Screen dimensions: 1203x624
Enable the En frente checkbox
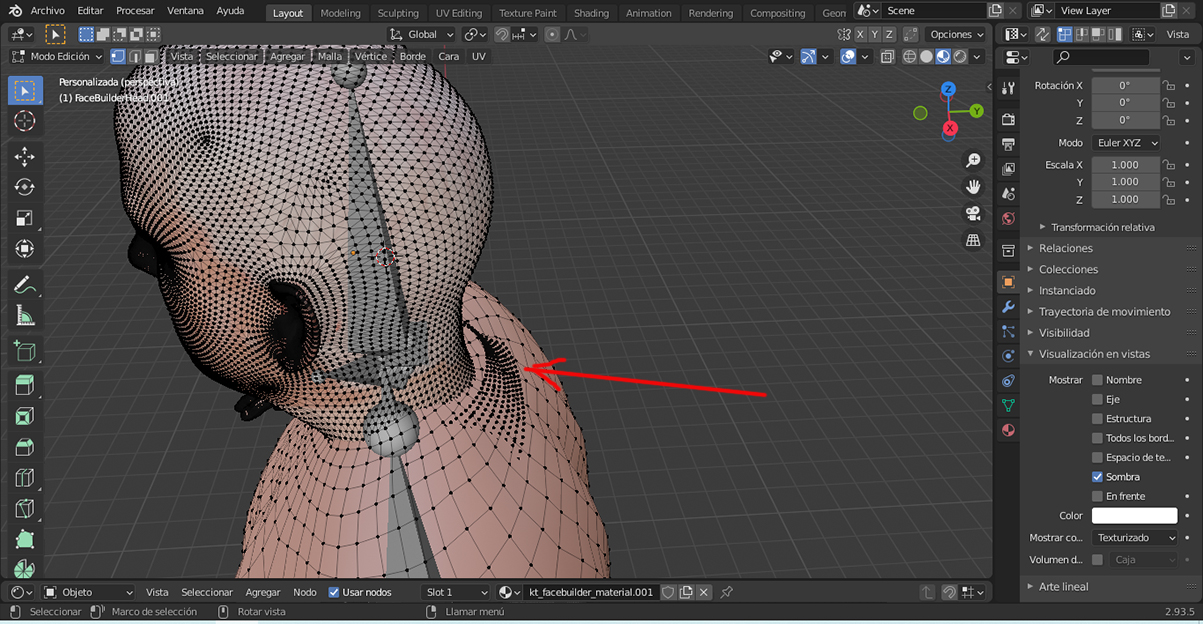click(1097, 496)
